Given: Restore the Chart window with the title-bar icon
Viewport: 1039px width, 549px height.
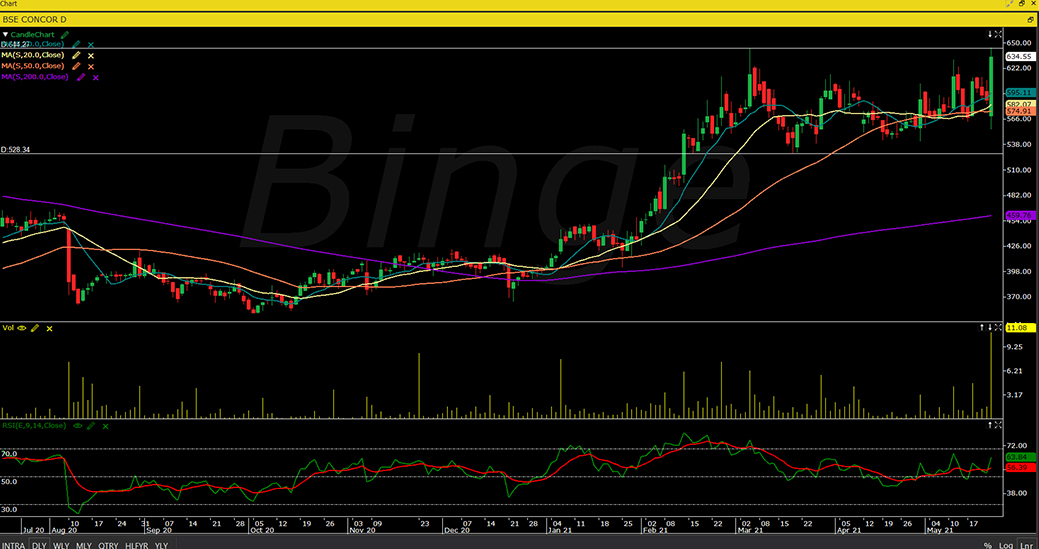Looking at the screenshot, I should 1021,4.
